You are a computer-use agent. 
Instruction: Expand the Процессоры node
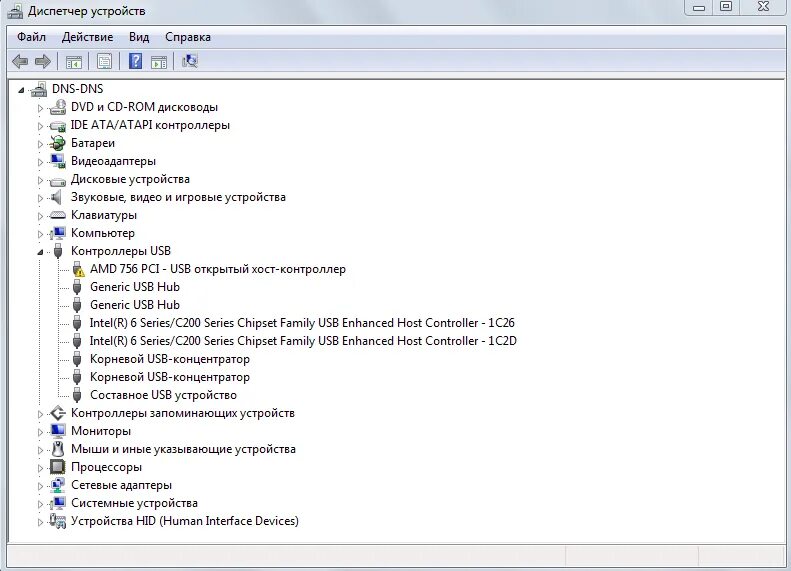pyautogui.click(x=40, y=468)
